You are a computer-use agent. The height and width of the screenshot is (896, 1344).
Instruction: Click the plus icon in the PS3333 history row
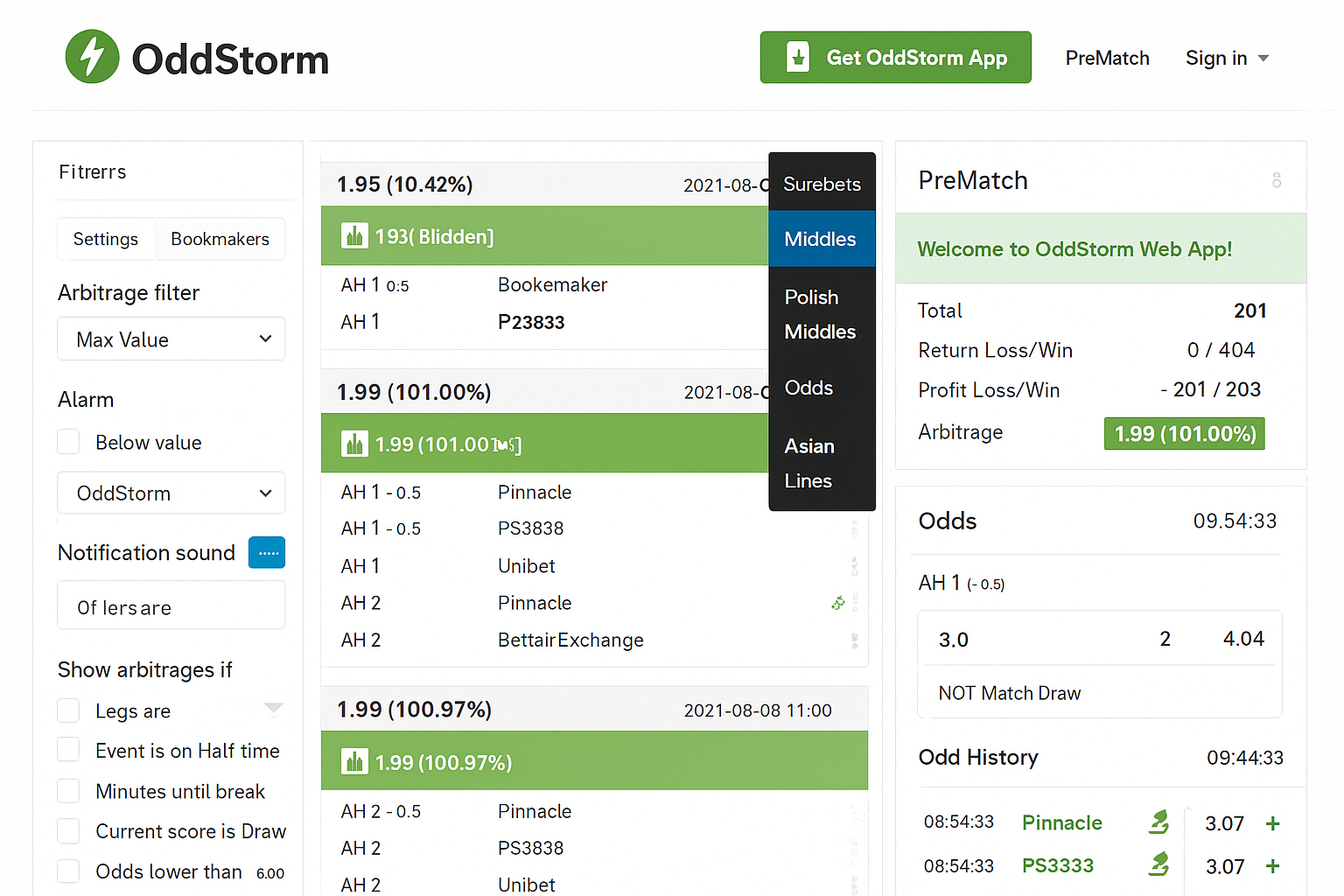click(x=1272, y=866)
